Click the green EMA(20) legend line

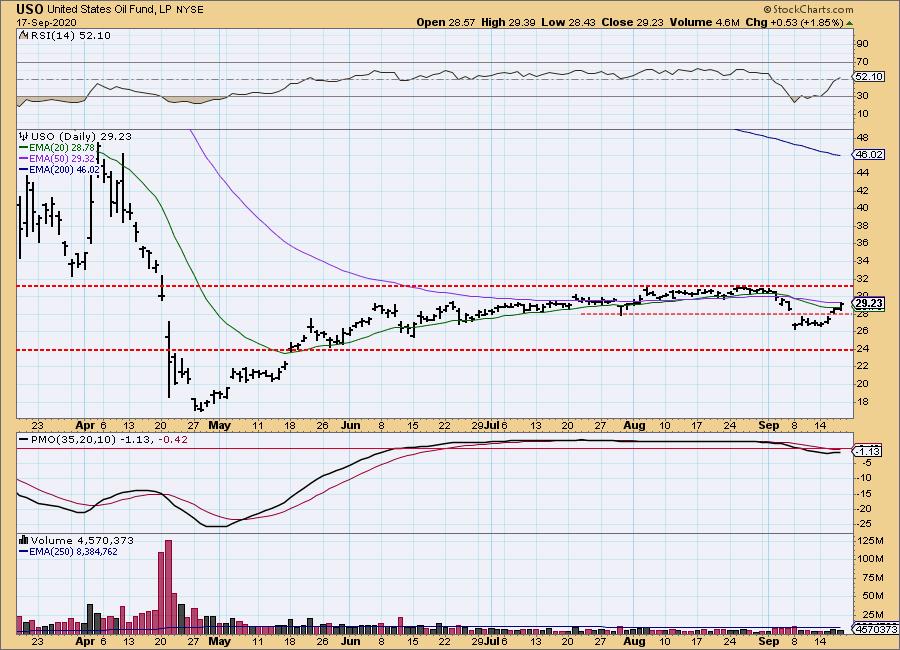[x=23, y=148]
